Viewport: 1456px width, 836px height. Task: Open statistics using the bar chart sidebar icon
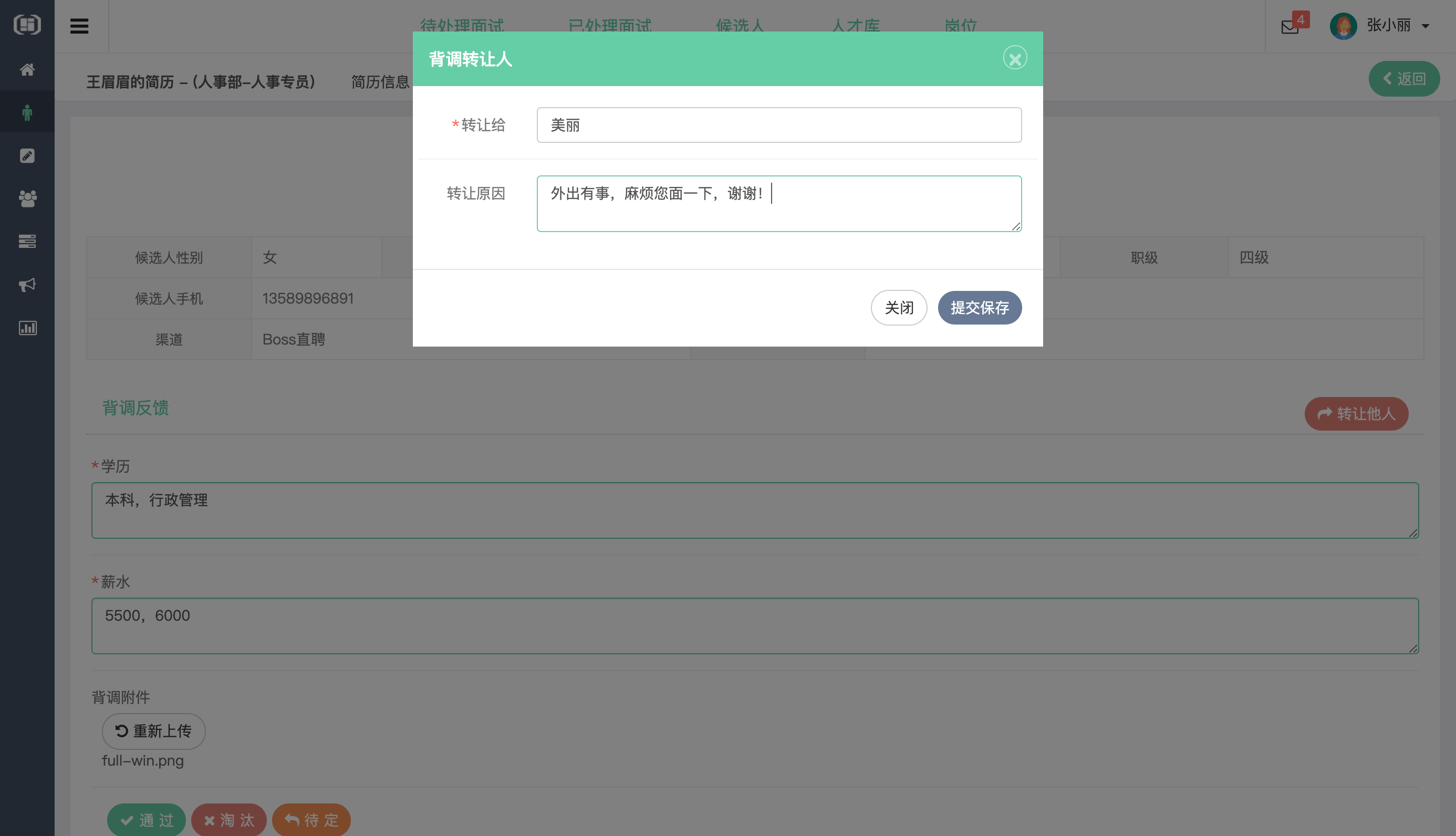pyautogui.click(x=27, y=328)
